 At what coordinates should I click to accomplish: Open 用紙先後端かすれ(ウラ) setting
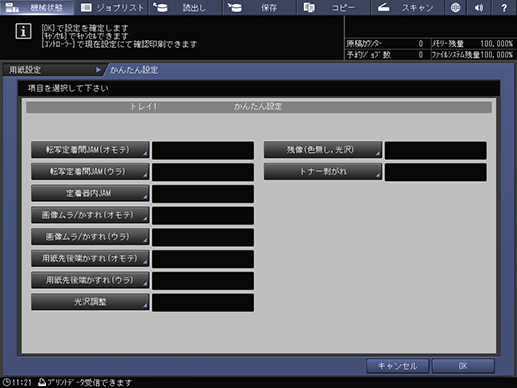click(x=90, y=280)
